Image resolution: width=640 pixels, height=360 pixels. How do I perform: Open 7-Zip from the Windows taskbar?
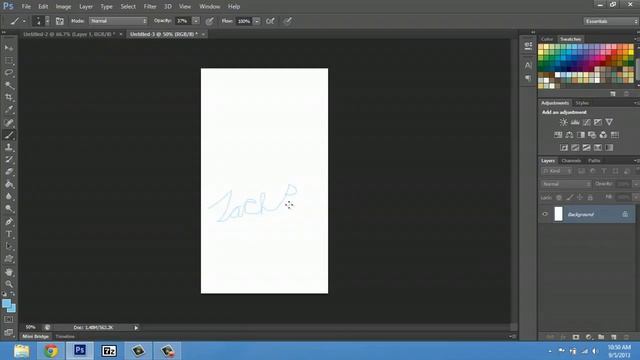coord(109,351)
